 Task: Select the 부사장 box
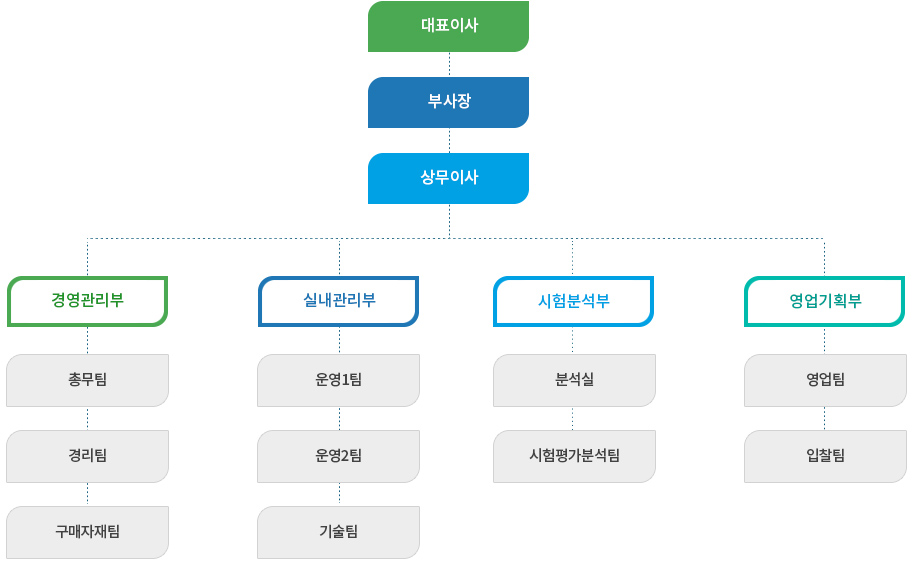click(448, 102)
